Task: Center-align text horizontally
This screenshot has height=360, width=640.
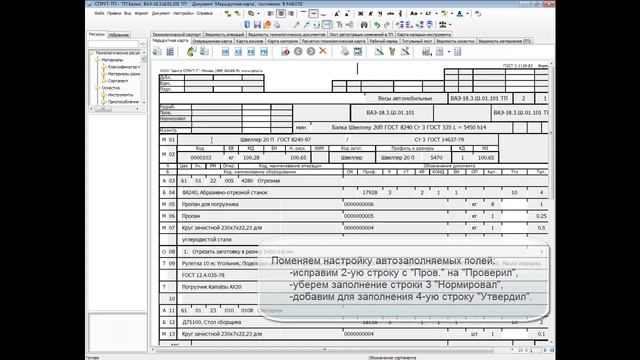Action: coord(281,13)
